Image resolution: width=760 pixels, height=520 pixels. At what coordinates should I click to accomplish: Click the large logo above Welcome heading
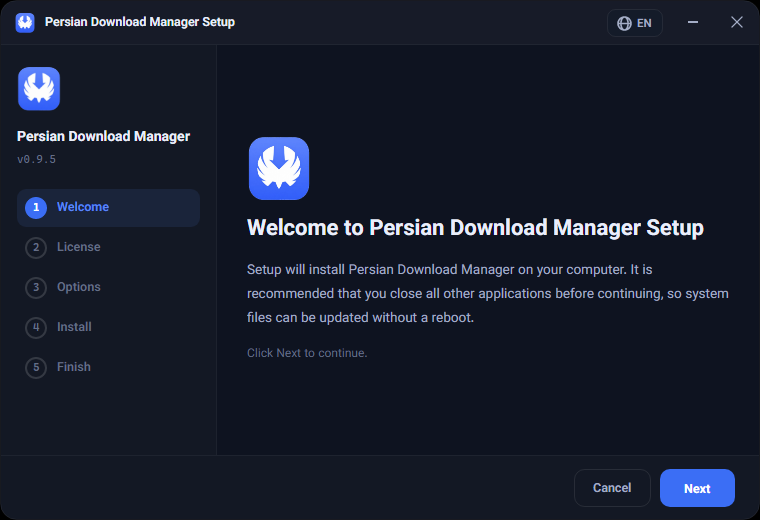(279, 168)
